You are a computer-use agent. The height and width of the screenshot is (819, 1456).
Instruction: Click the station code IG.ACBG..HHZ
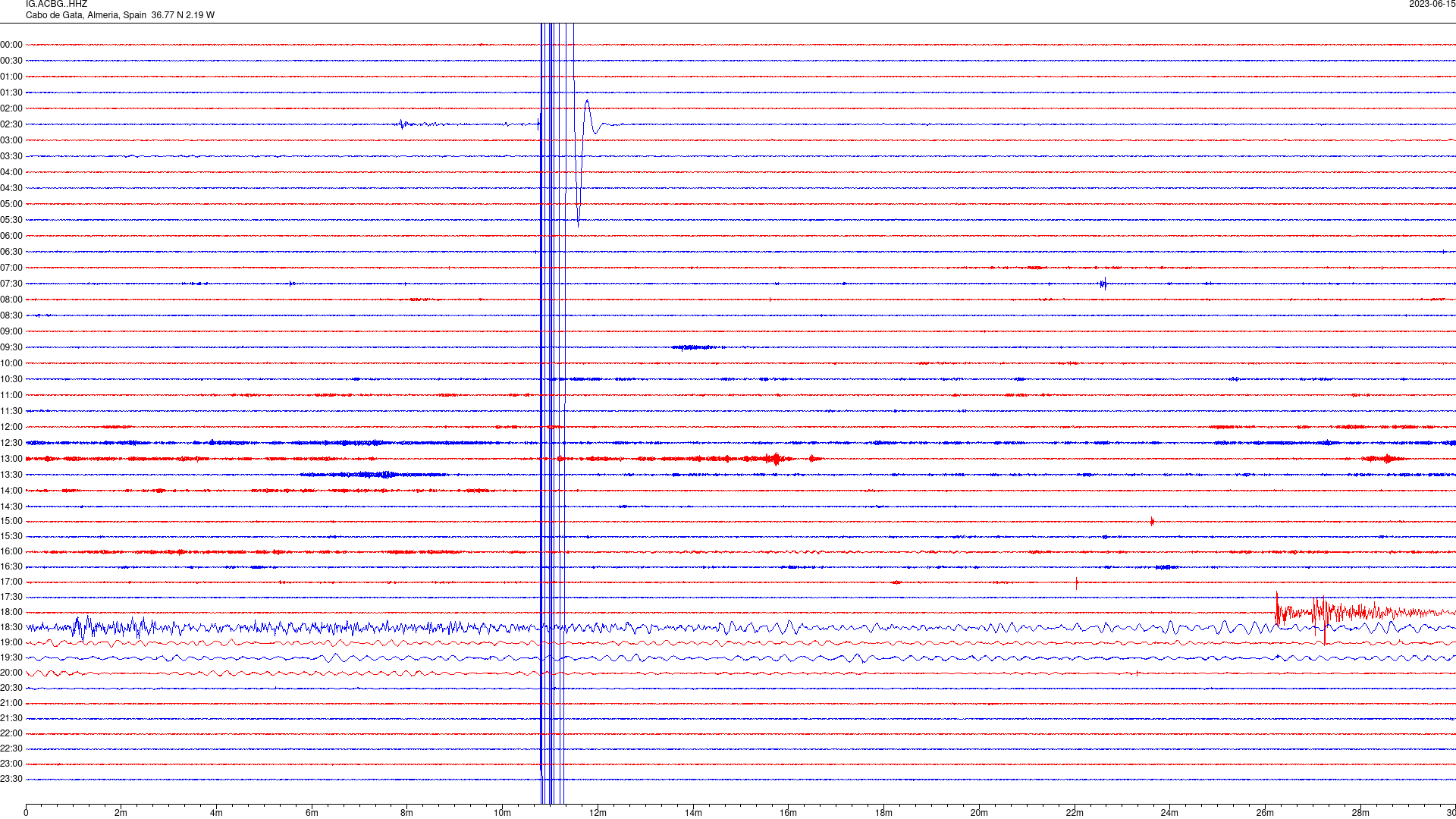click(56, 5)
